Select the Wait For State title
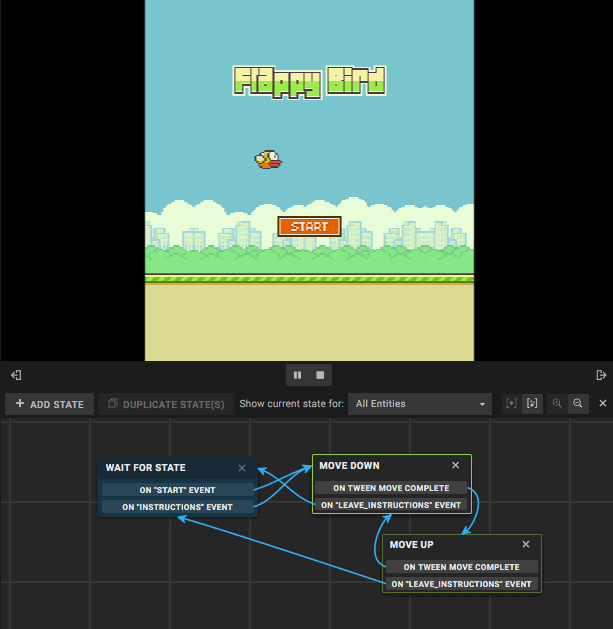This screenshot has width=613, height=629. point(146,468)
